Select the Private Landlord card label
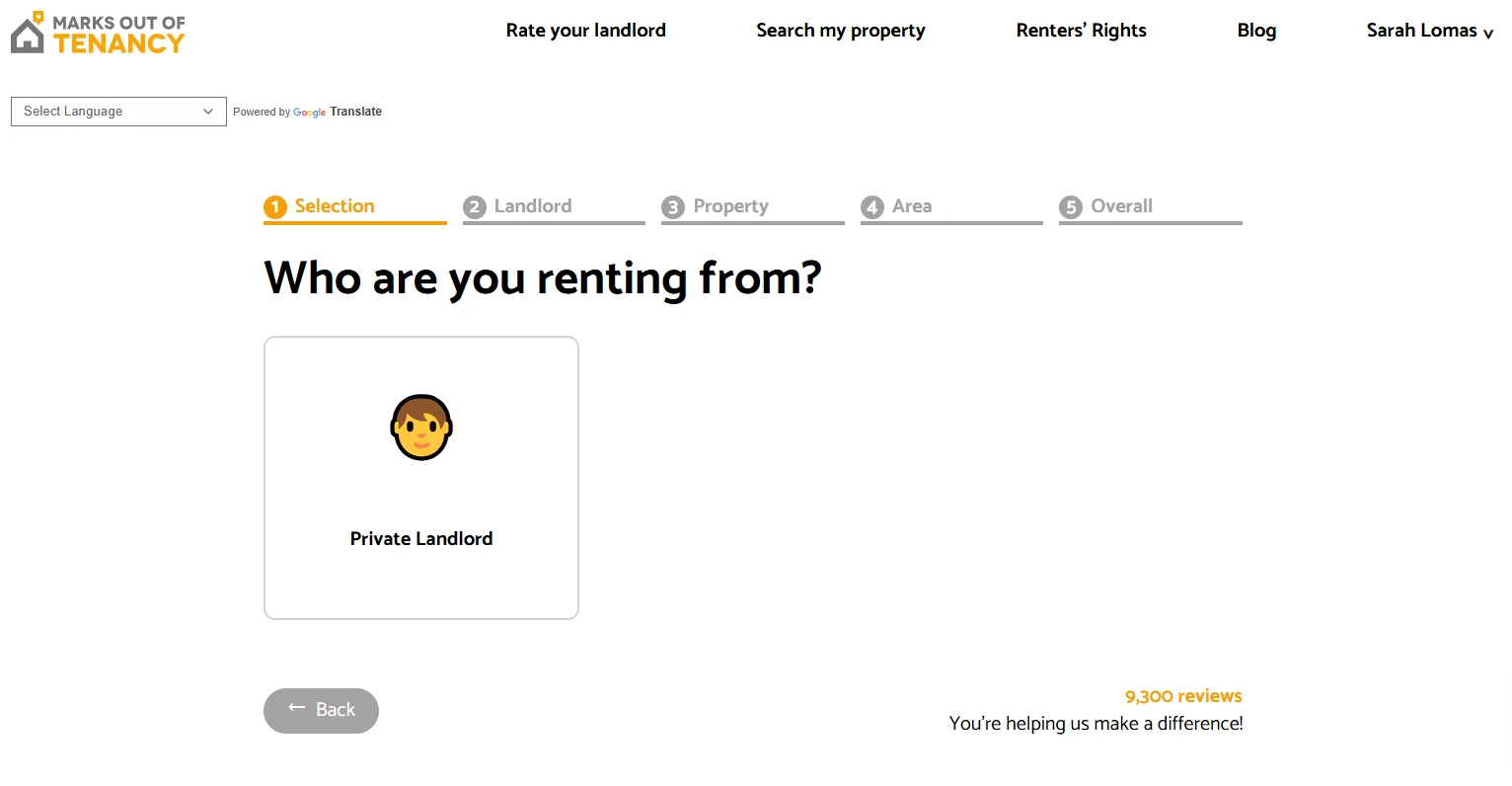The image size is (1512, 786). 421,538
